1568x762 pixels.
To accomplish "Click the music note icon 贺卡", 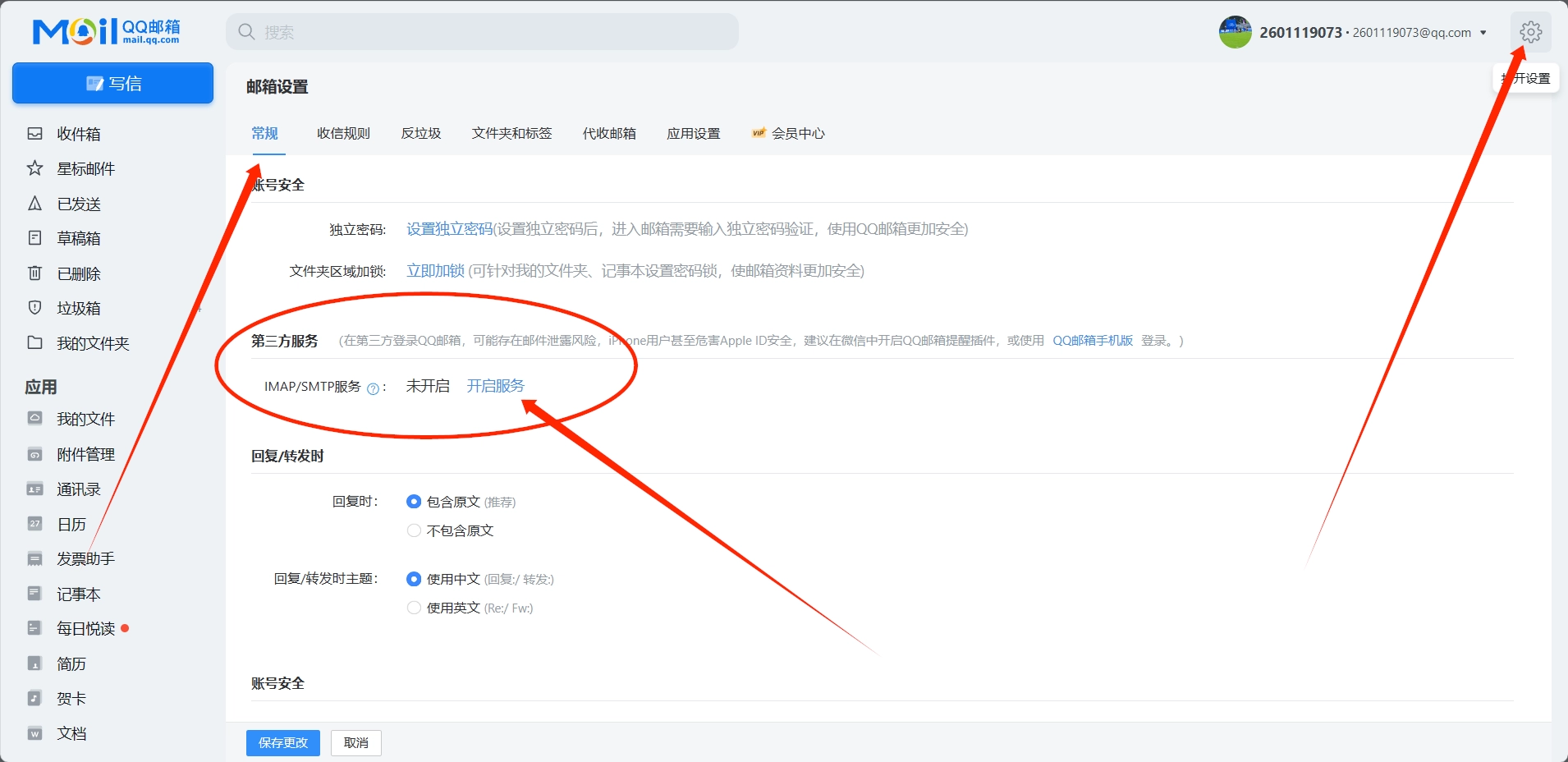I will [x=34, y=698].
